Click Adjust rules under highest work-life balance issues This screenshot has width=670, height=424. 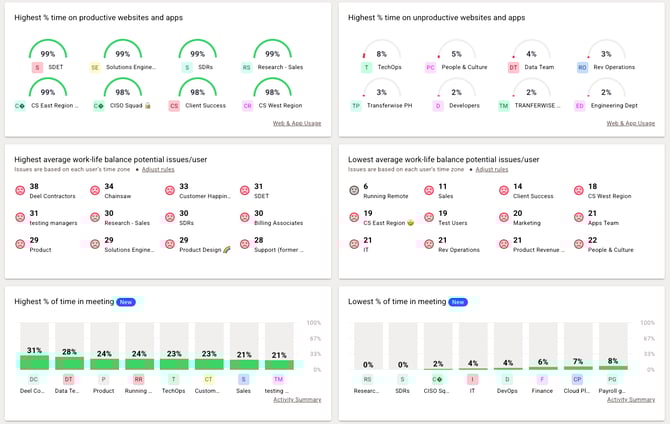coord(158,170)
